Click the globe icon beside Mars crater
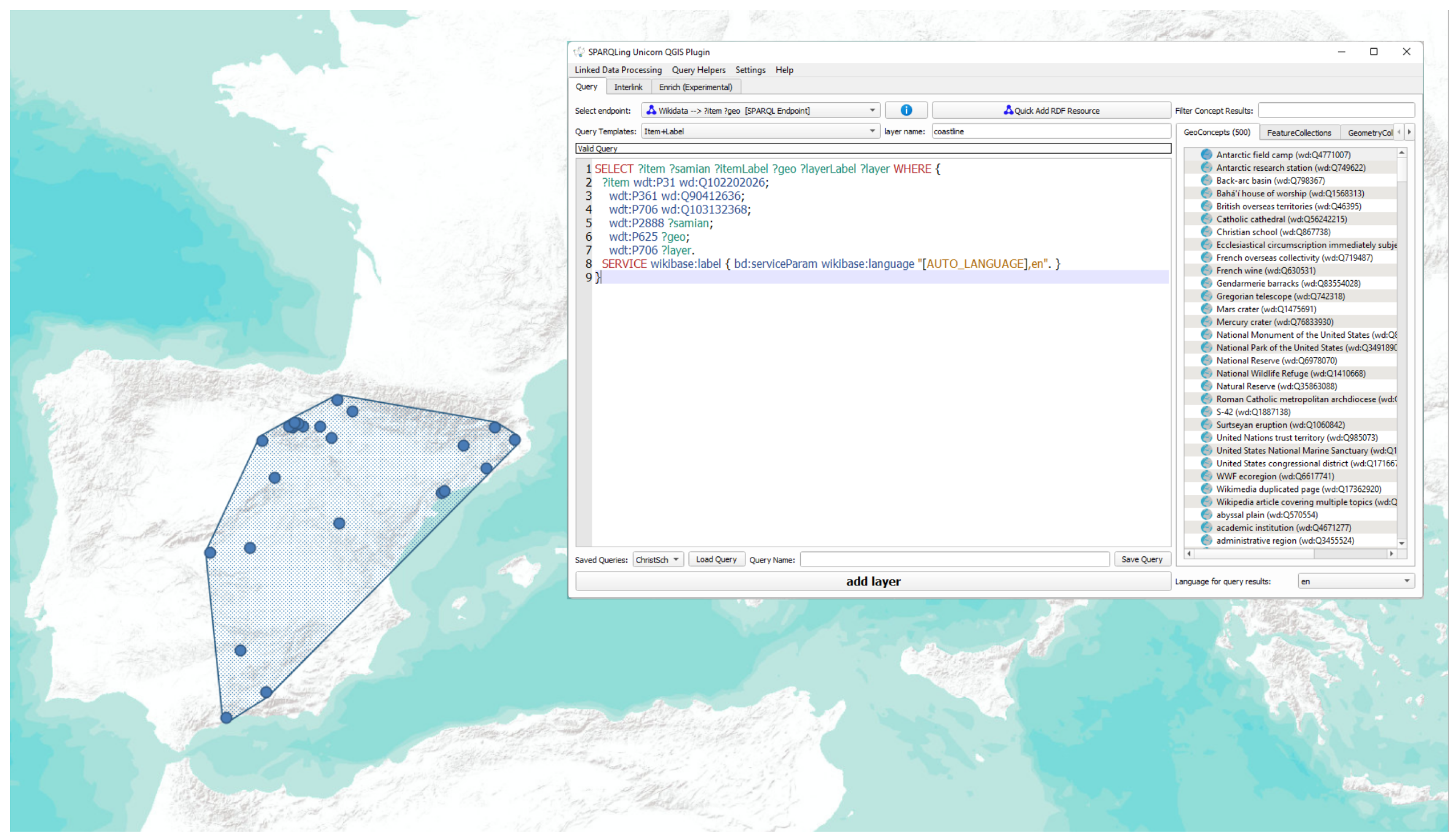 click(x=1206, y=309)
